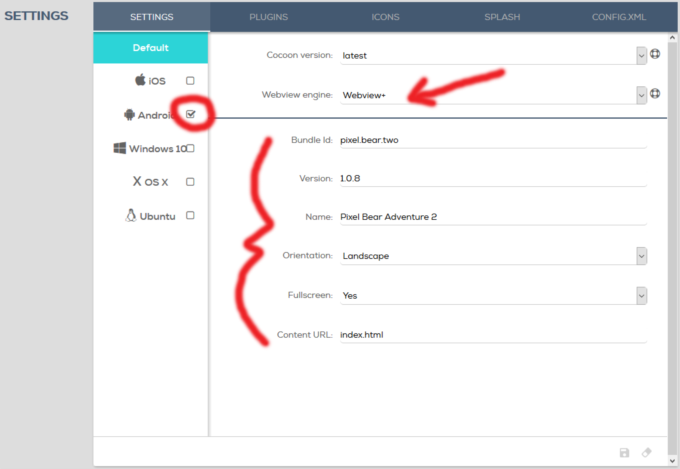Click the save floppy disk icon

click(625, 453)
